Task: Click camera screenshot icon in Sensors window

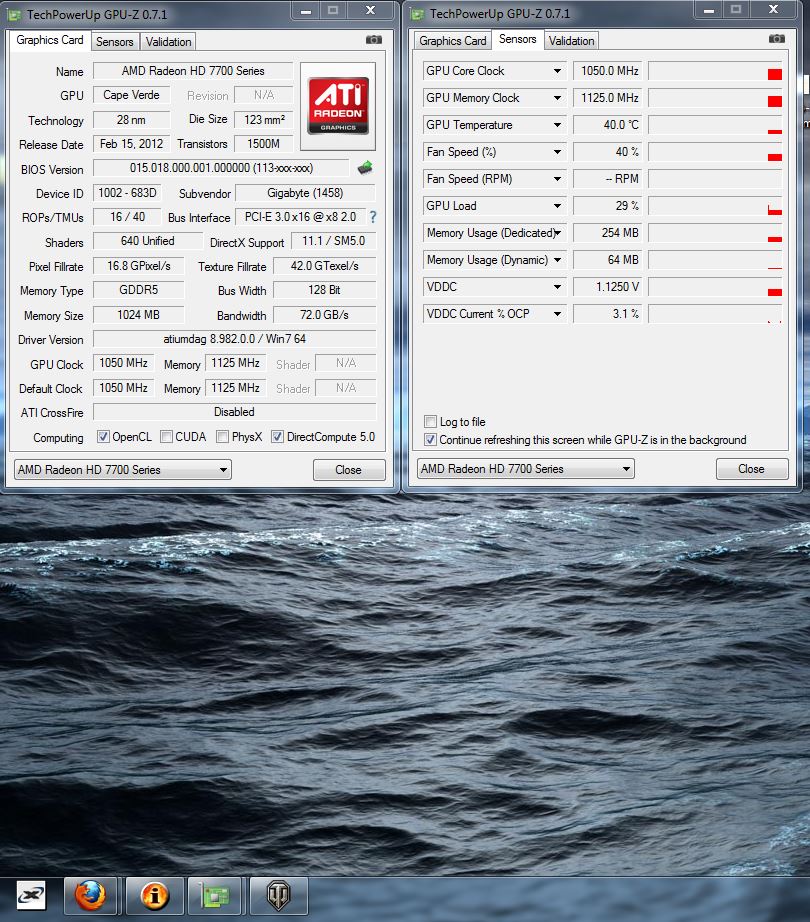Action: pyautogui.click(x=776, y=39)
